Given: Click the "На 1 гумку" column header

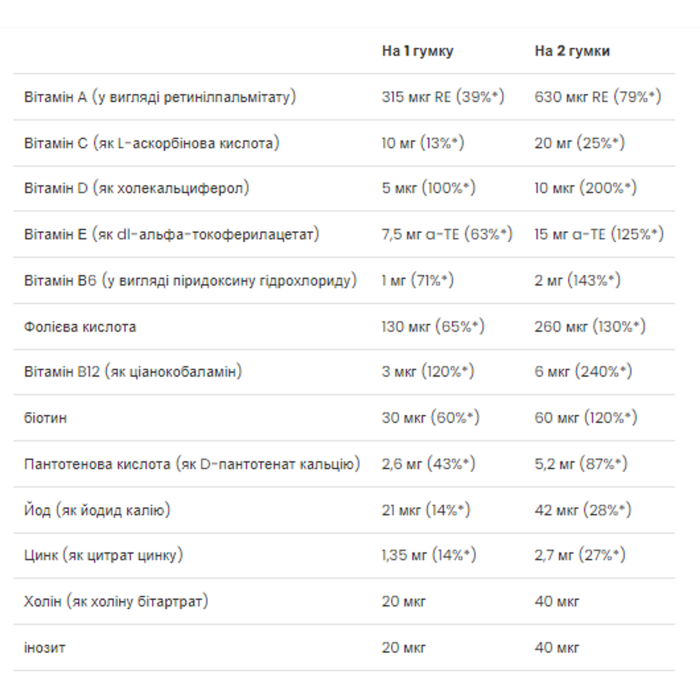Looking at the screenshot, I should (417, 51).
